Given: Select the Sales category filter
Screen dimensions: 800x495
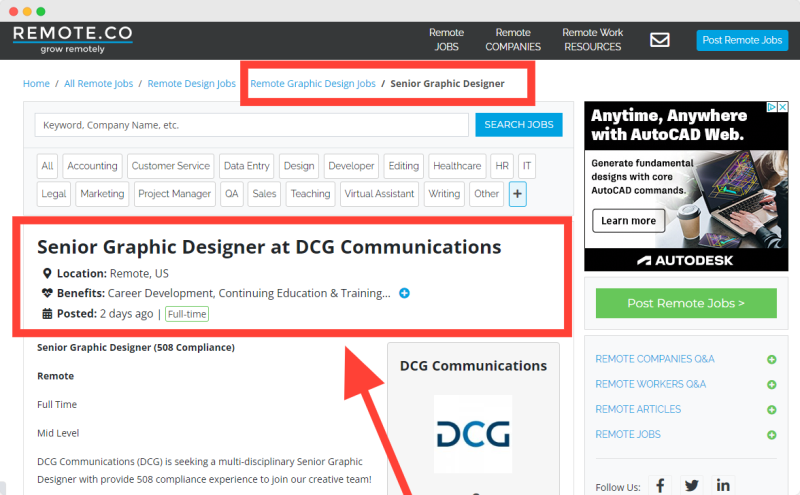Looking at the screenshot, I should pos(264,194).
